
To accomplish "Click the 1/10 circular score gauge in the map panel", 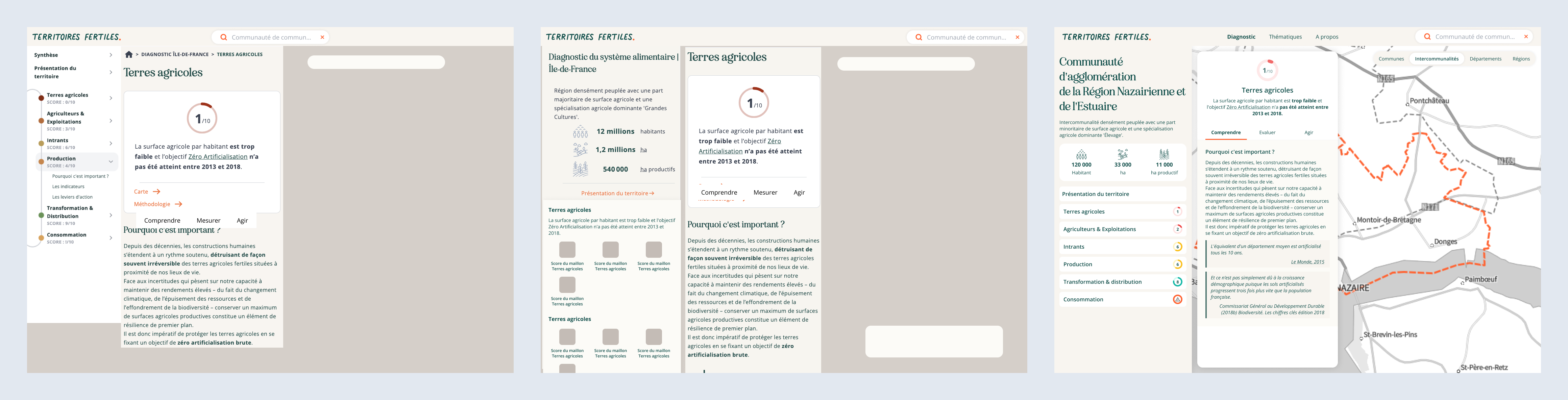I will coord(1267,70).
